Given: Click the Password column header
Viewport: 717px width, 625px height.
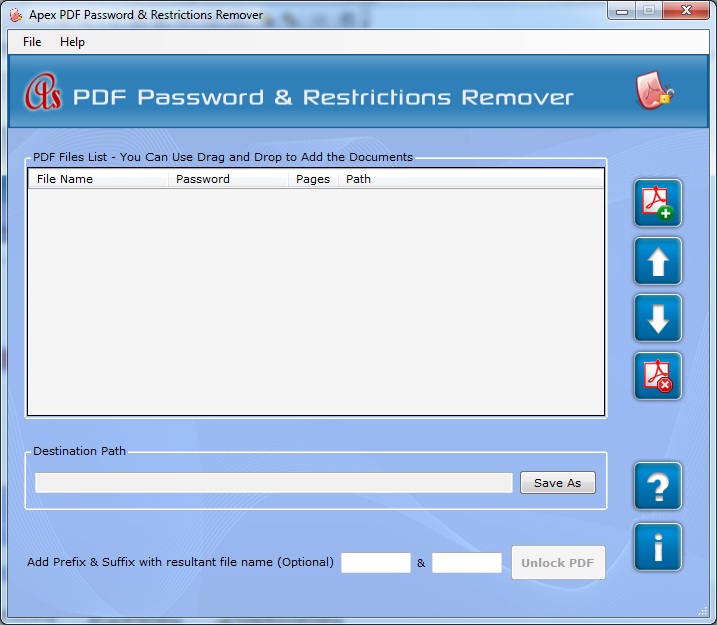Looking at the screenshot, I should pyautogui.click(x=228, y=179).
